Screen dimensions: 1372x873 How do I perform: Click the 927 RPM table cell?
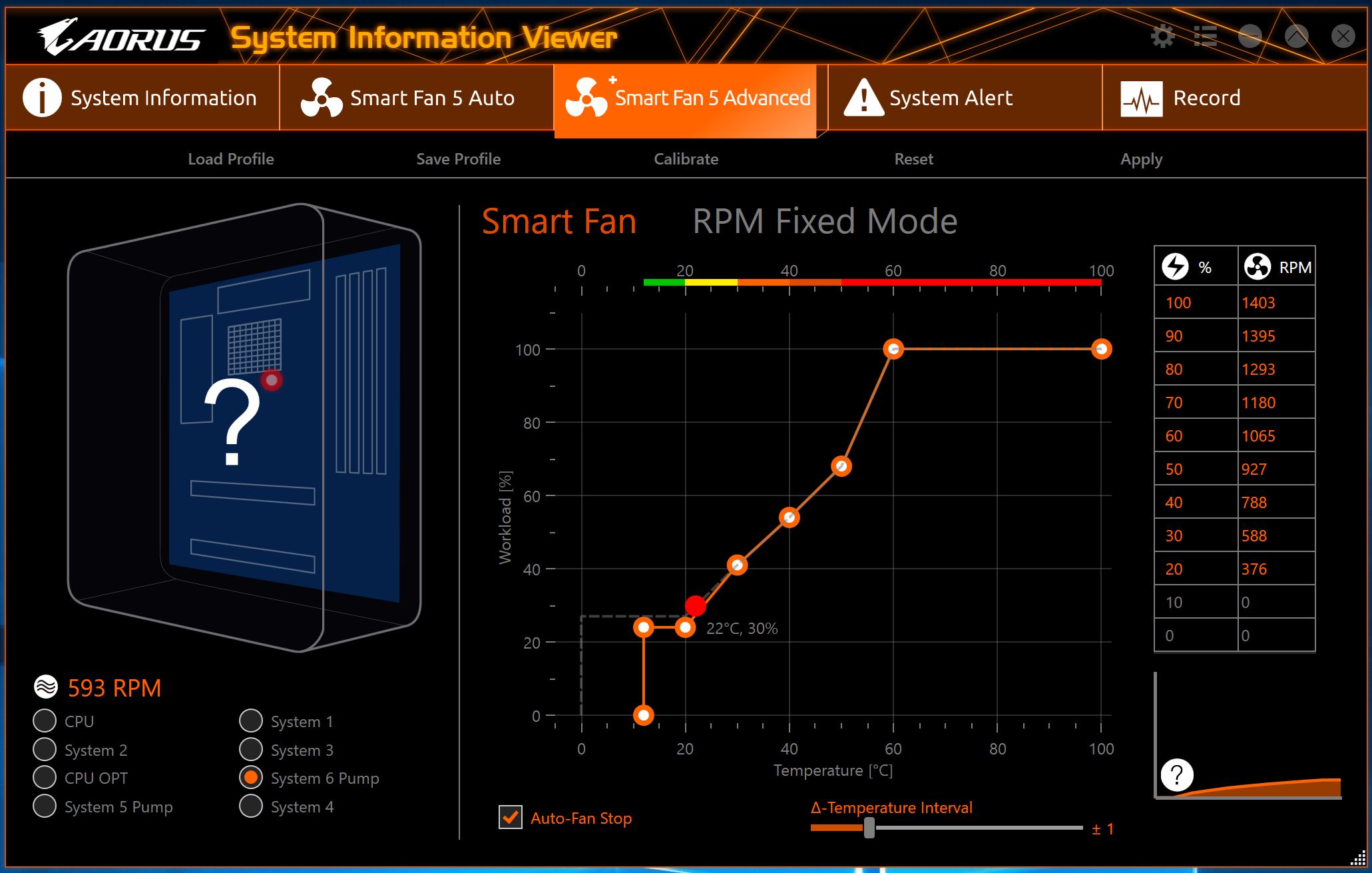click(1276, 469)
